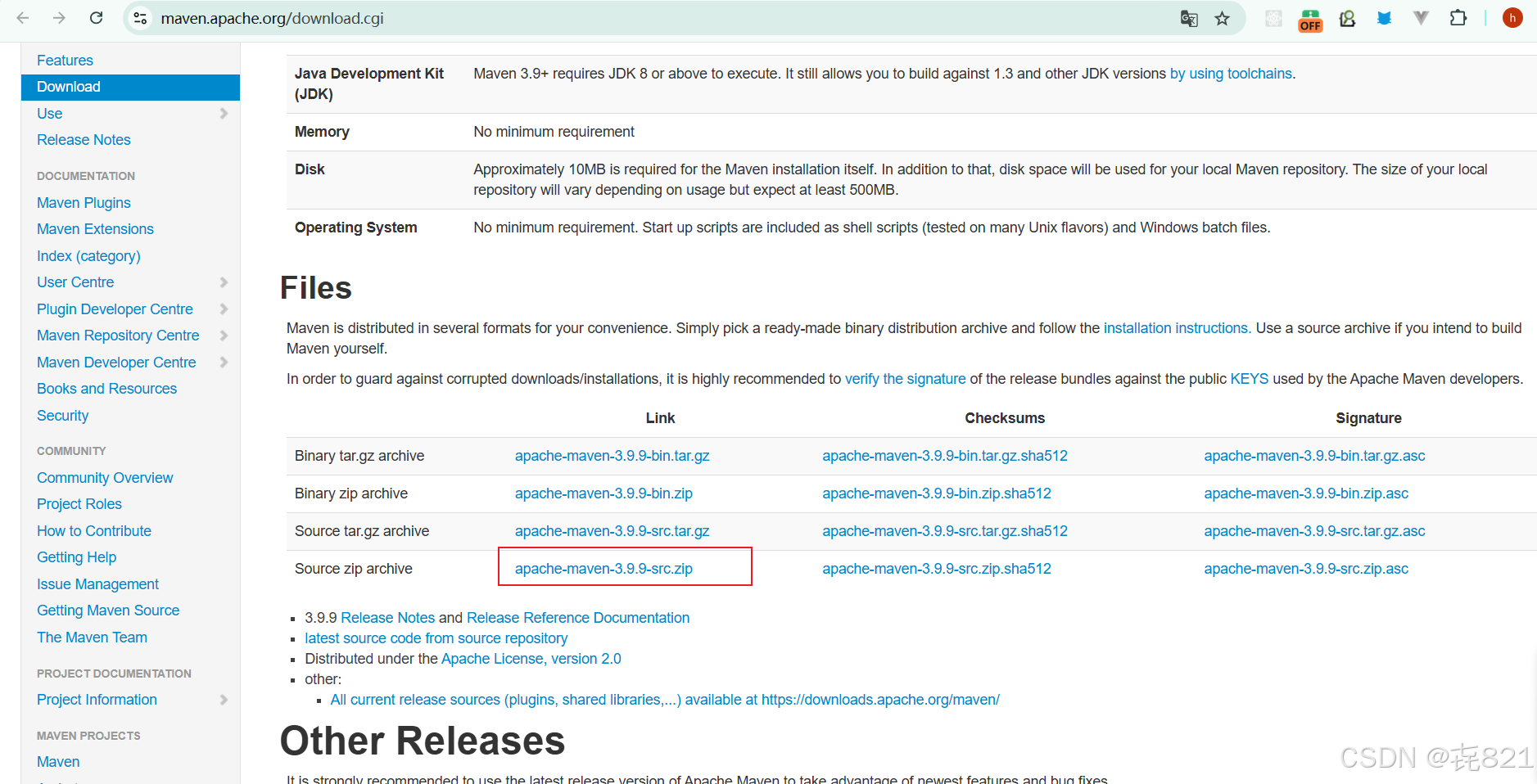Open apache-maven-3.9.9-bin.zip.sha512 checksum
This screenshot has width=1537, height=784.
[x=937, y=493]
